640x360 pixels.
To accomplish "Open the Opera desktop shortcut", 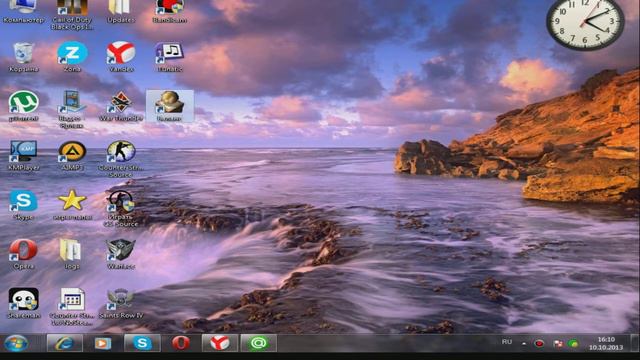I will 23,254.
